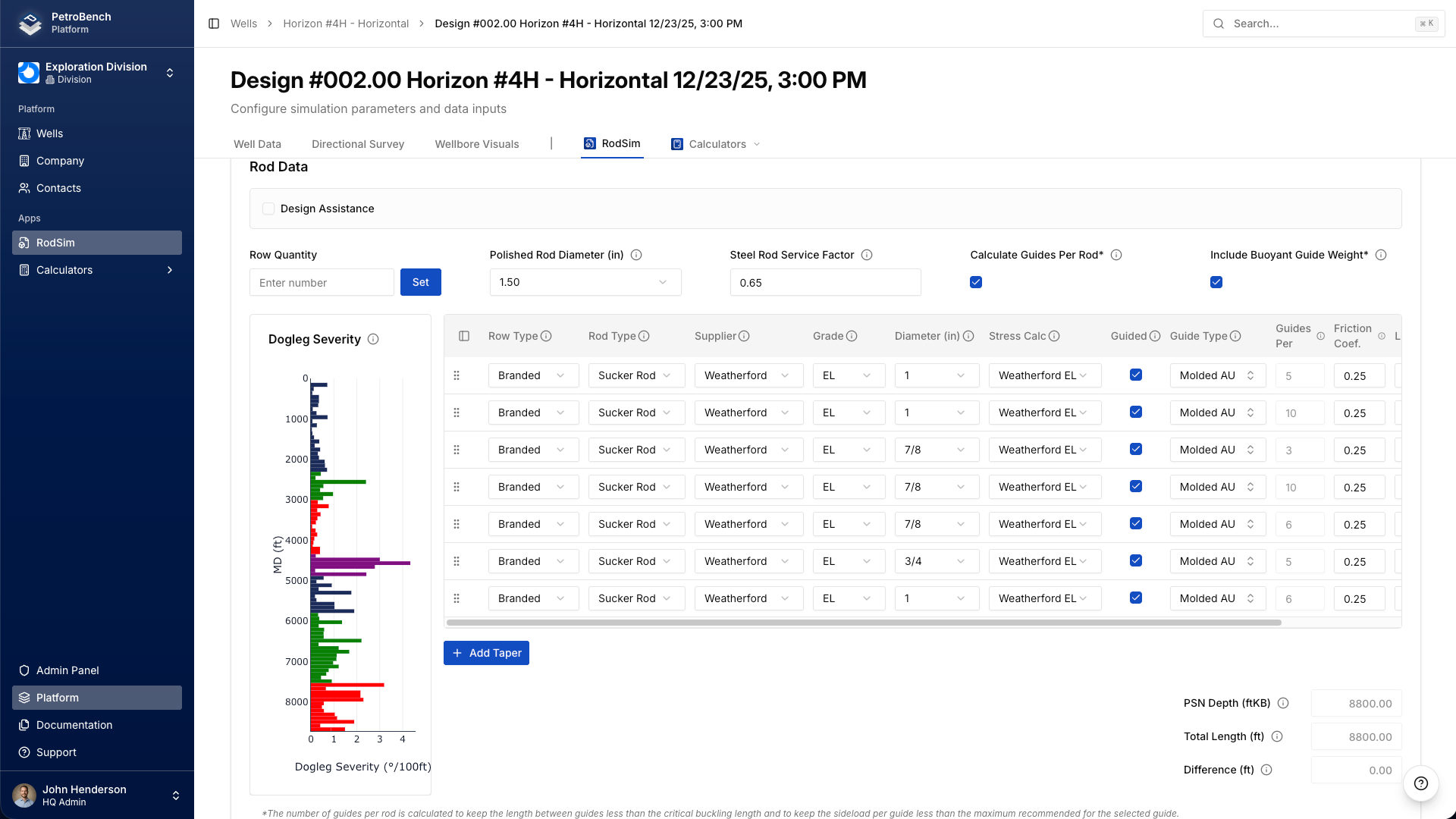The width and height of the screenshot is (1456, 819).
Task: Click the PSN Depth info icon
Action: click(x=1283, y=703)
